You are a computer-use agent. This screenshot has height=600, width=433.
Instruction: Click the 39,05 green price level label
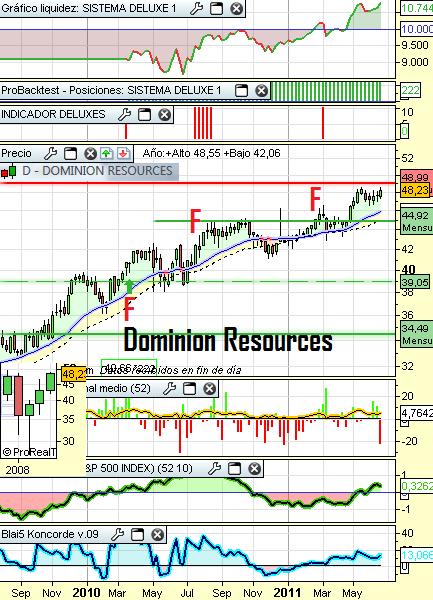pyautogui.click(x=415, y=282)
